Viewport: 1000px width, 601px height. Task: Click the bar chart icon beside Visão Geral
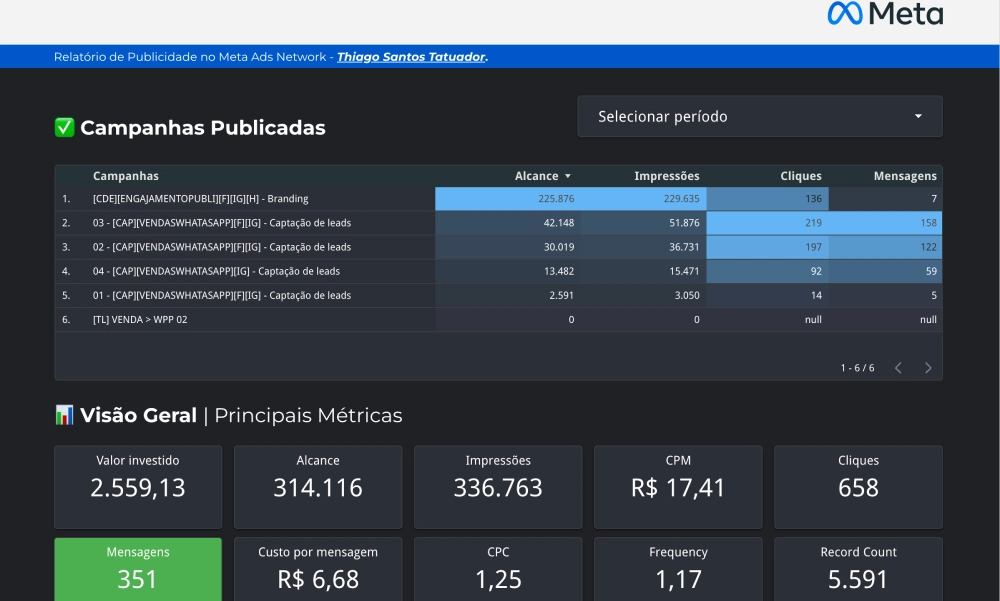tap(65, 416)
